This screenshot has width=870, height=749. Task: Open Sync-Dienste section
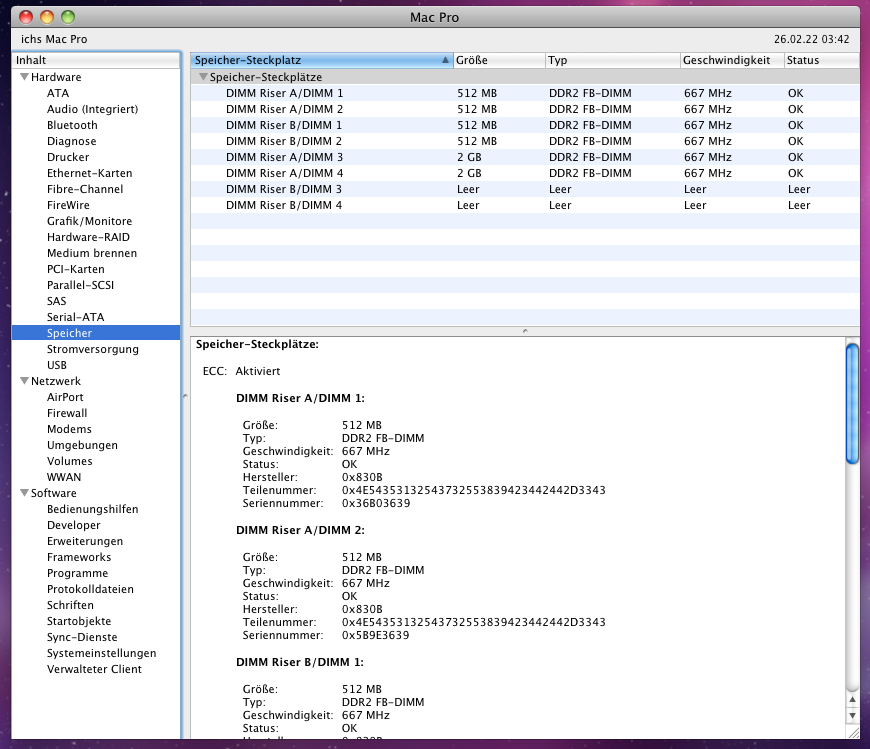coord(82,637)
